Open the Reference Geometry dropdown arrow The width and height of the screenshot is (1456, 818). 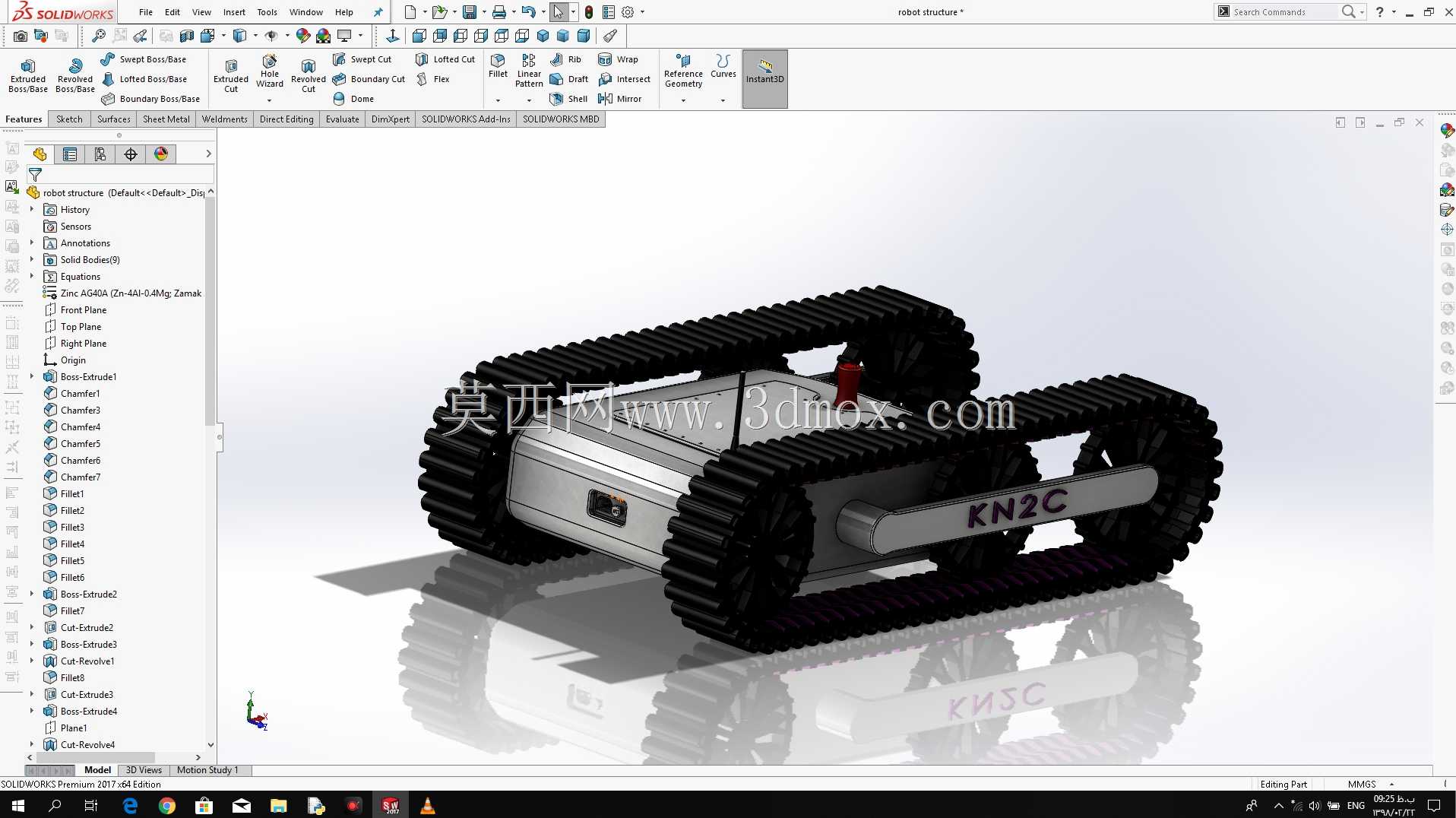point(683,100)
